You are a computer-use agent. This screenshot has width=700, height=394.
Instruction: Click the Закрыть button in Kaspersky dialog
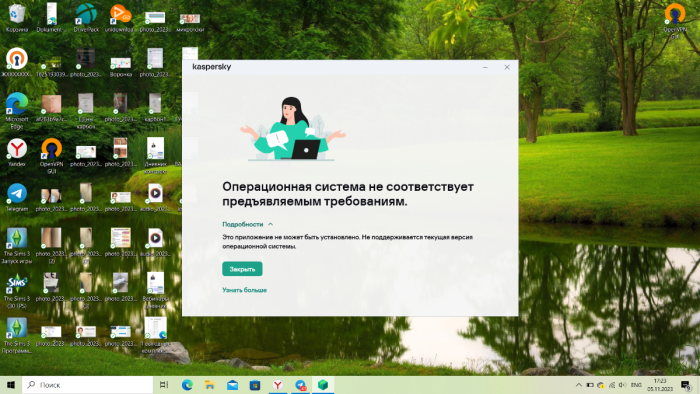click(242, 269)
